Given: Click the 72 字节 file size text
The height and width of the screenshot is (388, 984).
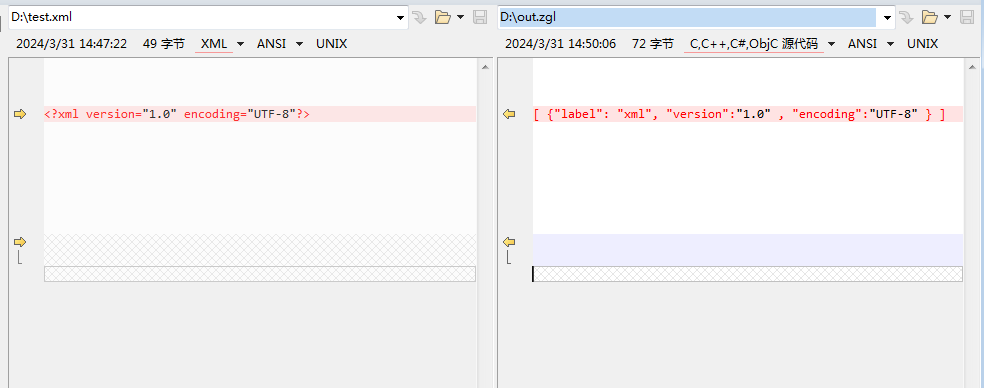Looking at the screenshot, I should (x=653, y=44).
